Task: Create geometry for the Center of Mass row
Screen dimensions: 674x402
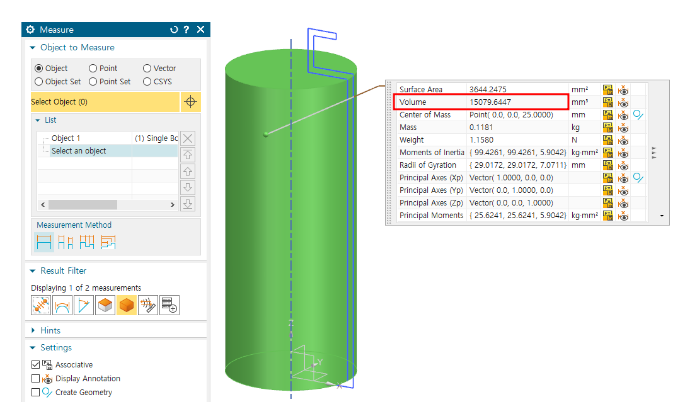Action: pyautogui.click(x=639, y=115)
